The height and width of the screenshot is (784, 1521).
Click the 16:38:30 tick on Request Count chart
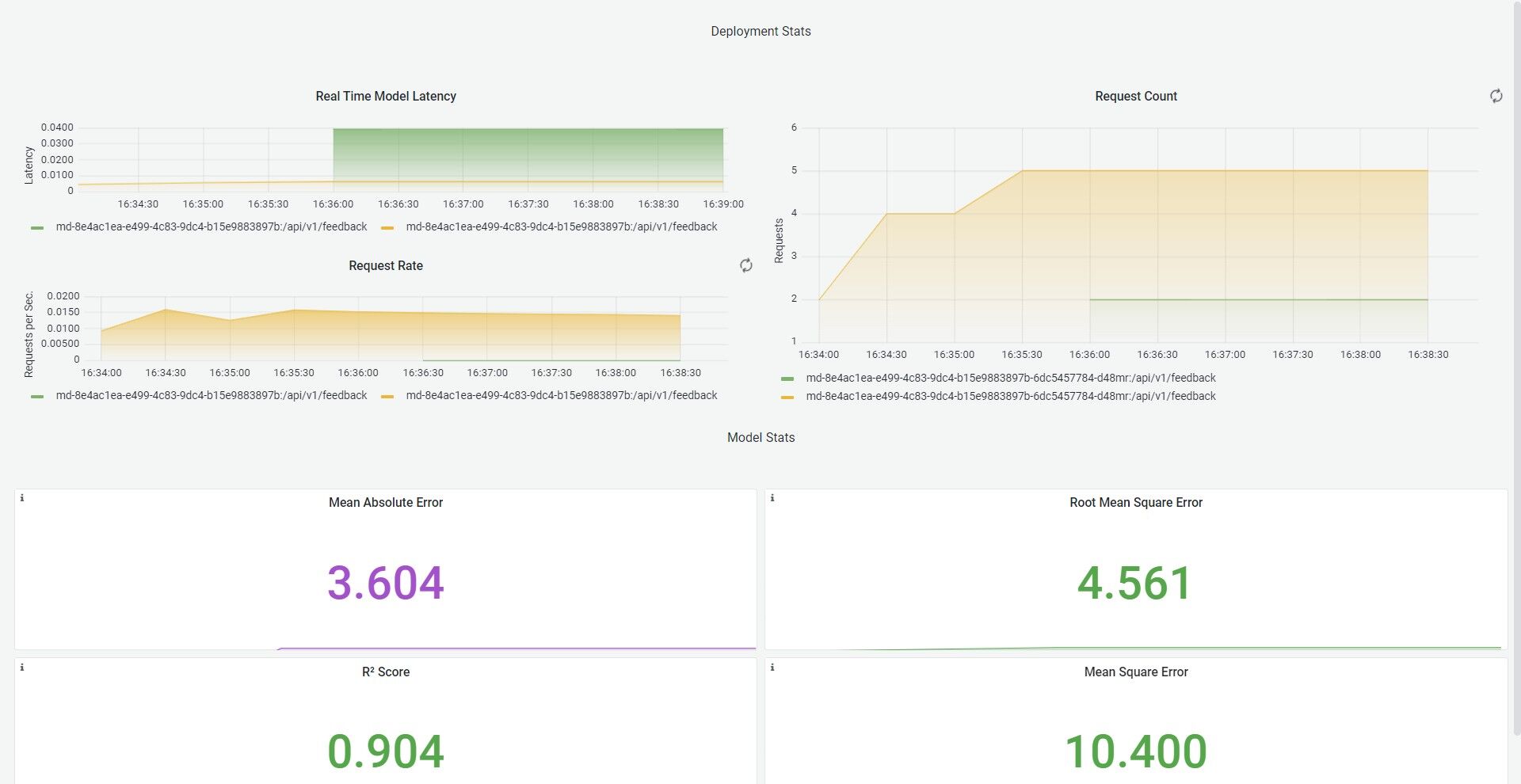pos(1428,355)
